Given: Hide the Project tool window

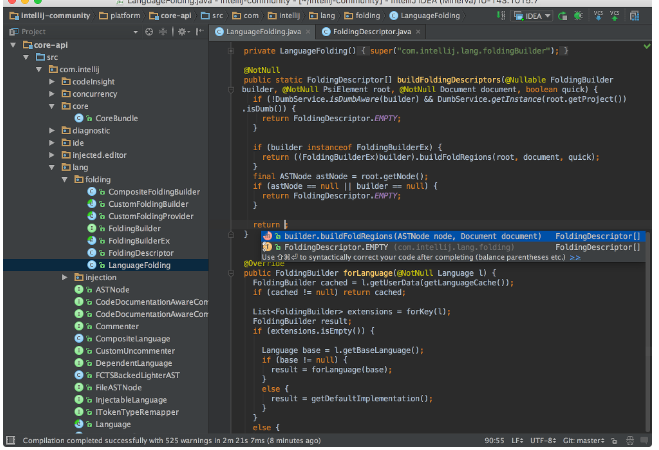Looking at the screenshot, I should [199, 32].
